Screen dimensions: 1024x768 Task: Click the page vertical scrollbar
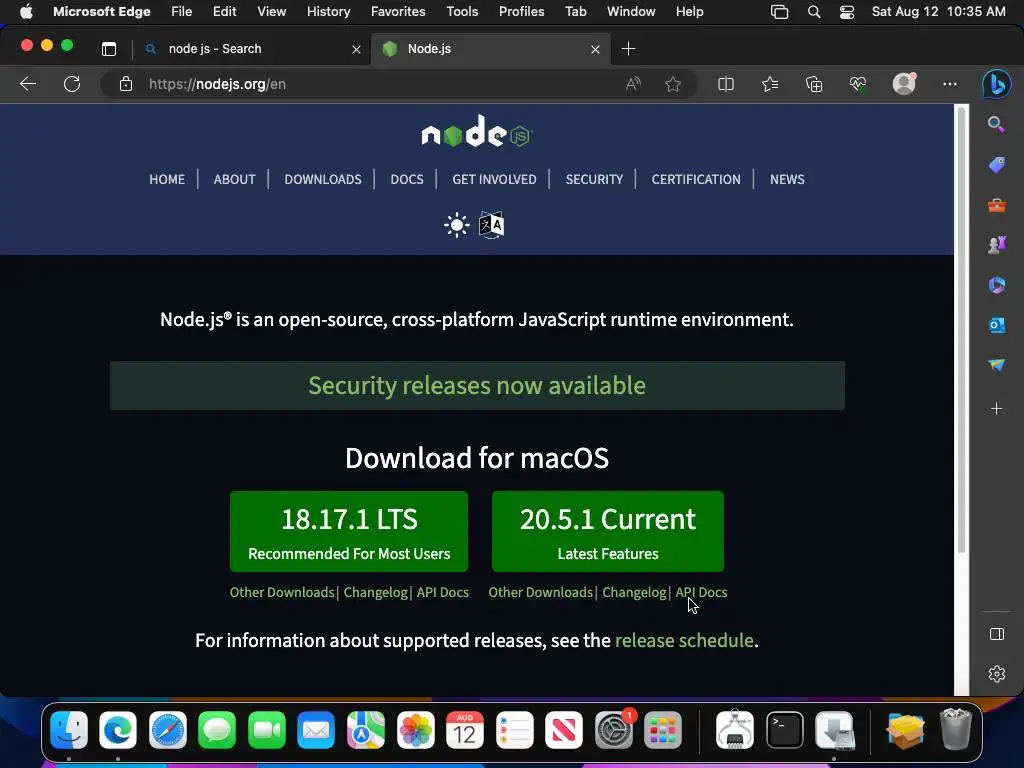pos(961,330)
